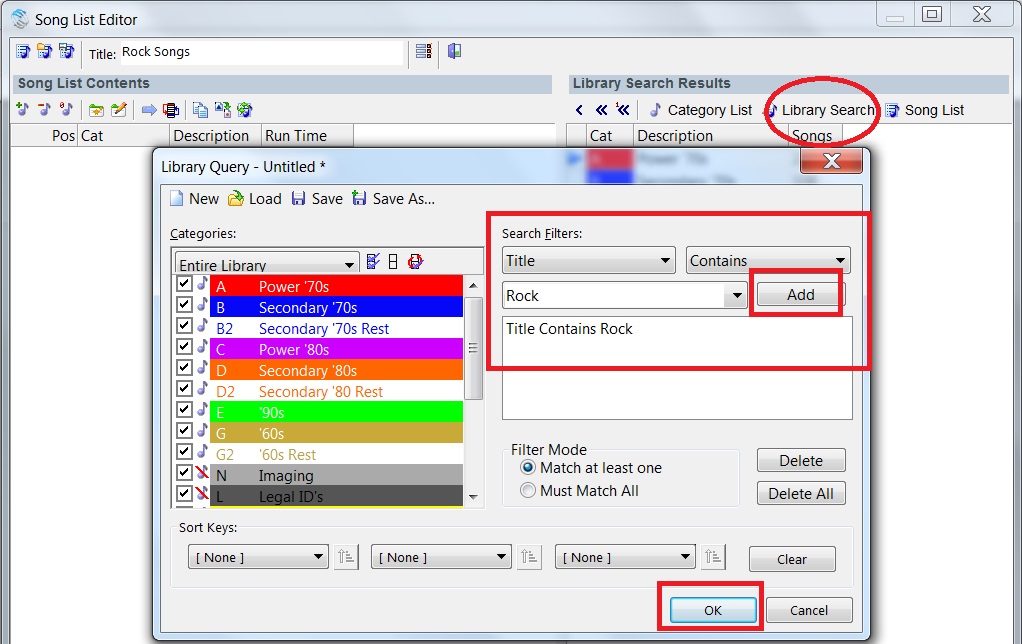Uncheck the Power '70s category checkbox
This screenshot has height=644, width=1022.
coord(183,286)
